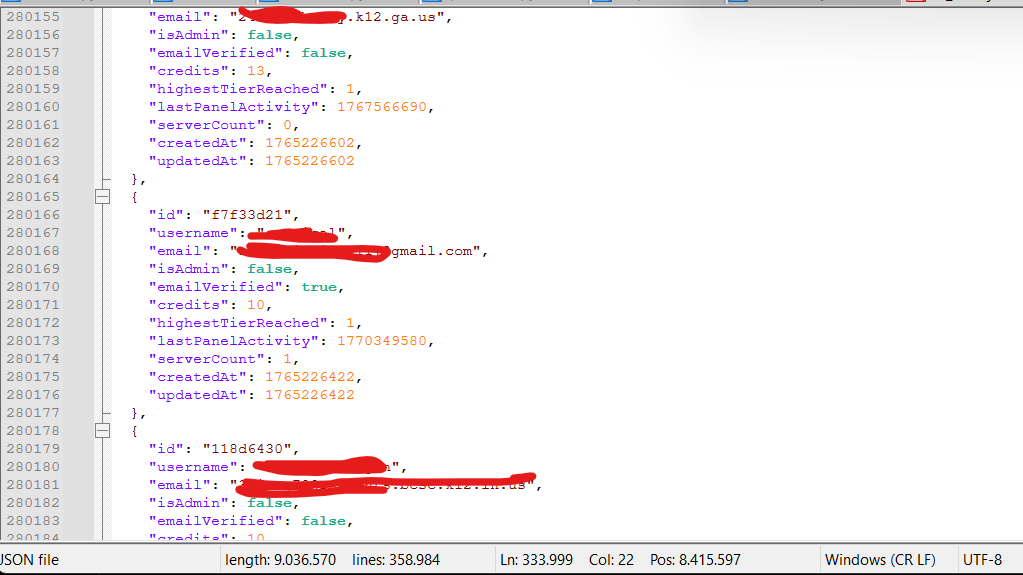1023x575 pixels.
Task: Collapse the JSON block starting at line 280165
Action: 102,197
